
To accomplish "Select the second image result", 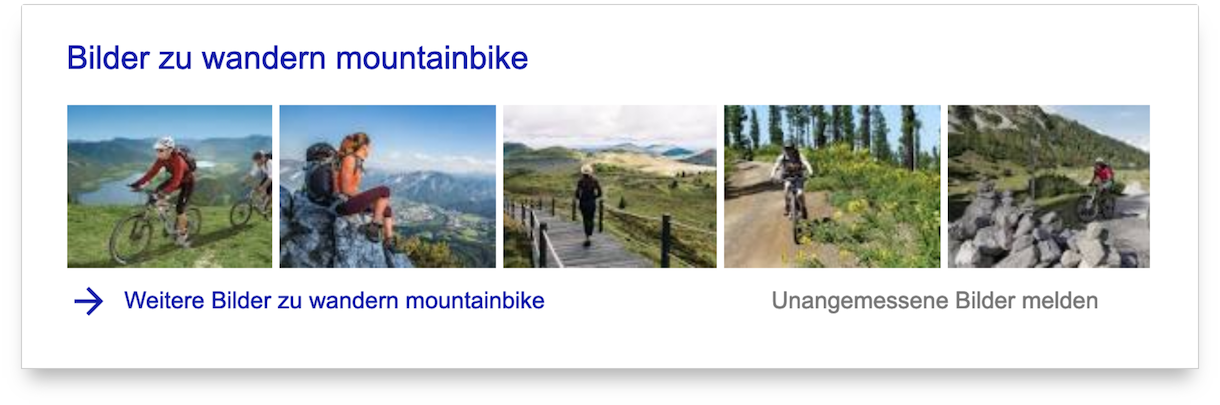I will tap(387, 187).
